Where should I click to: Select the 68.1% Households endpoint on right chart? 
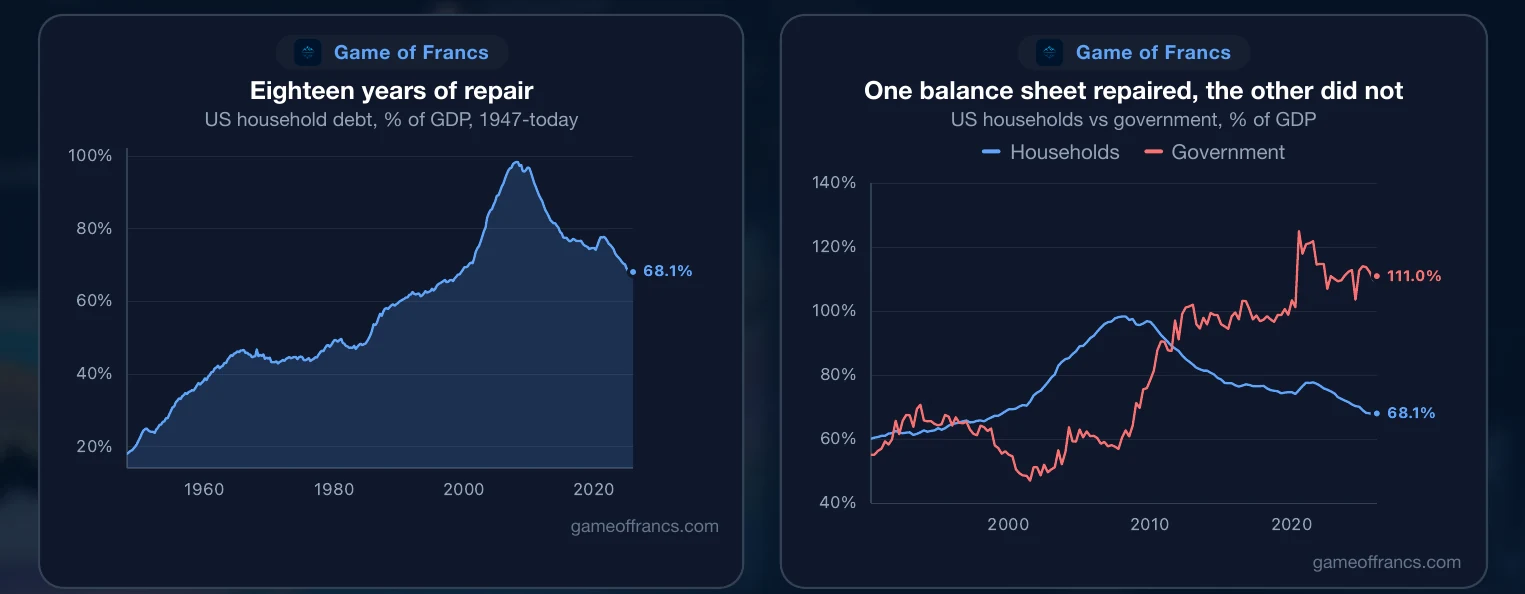tap(1376, 413)
